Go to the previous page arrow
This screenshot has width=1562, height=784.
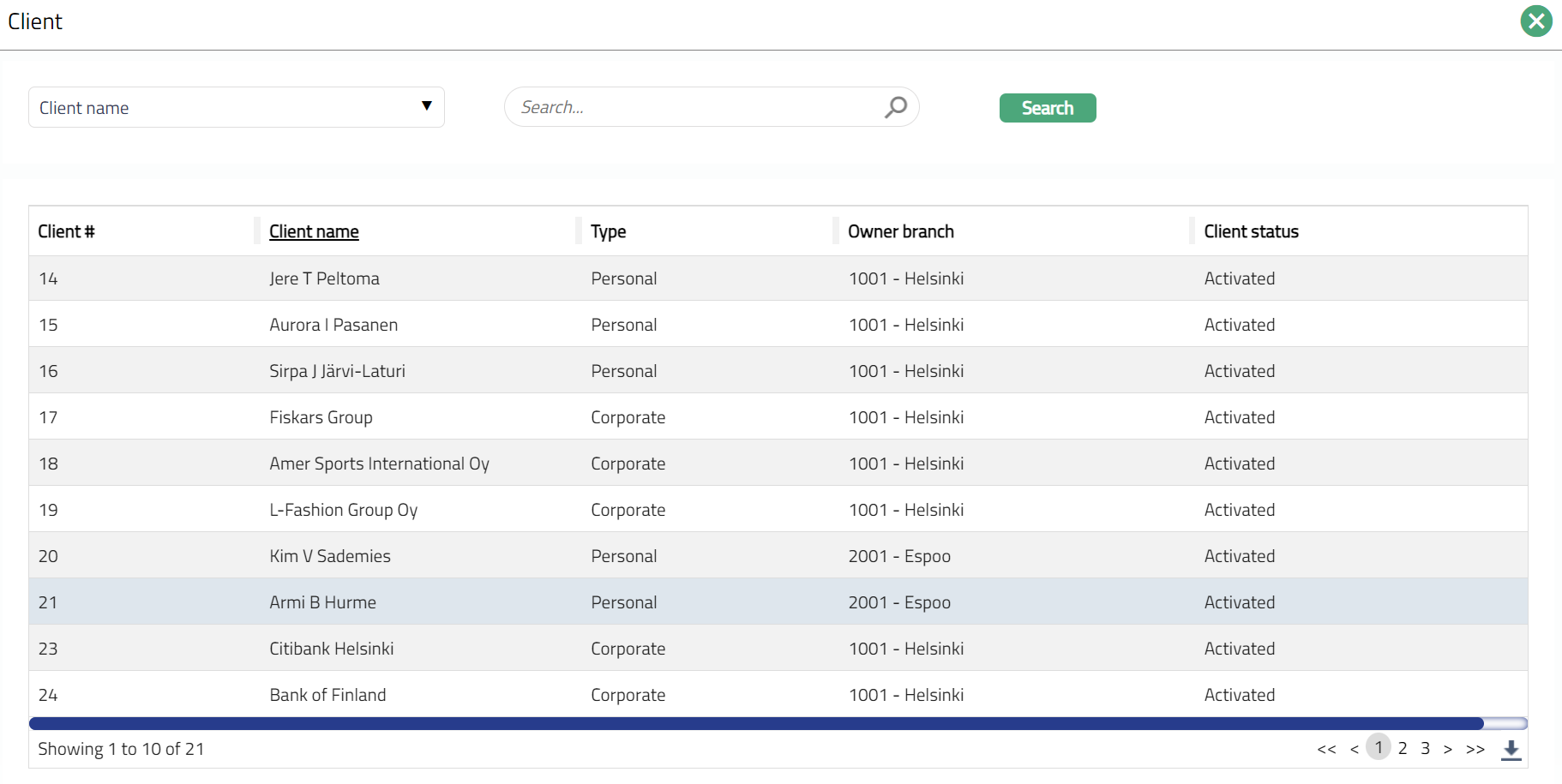(1354, 750)
